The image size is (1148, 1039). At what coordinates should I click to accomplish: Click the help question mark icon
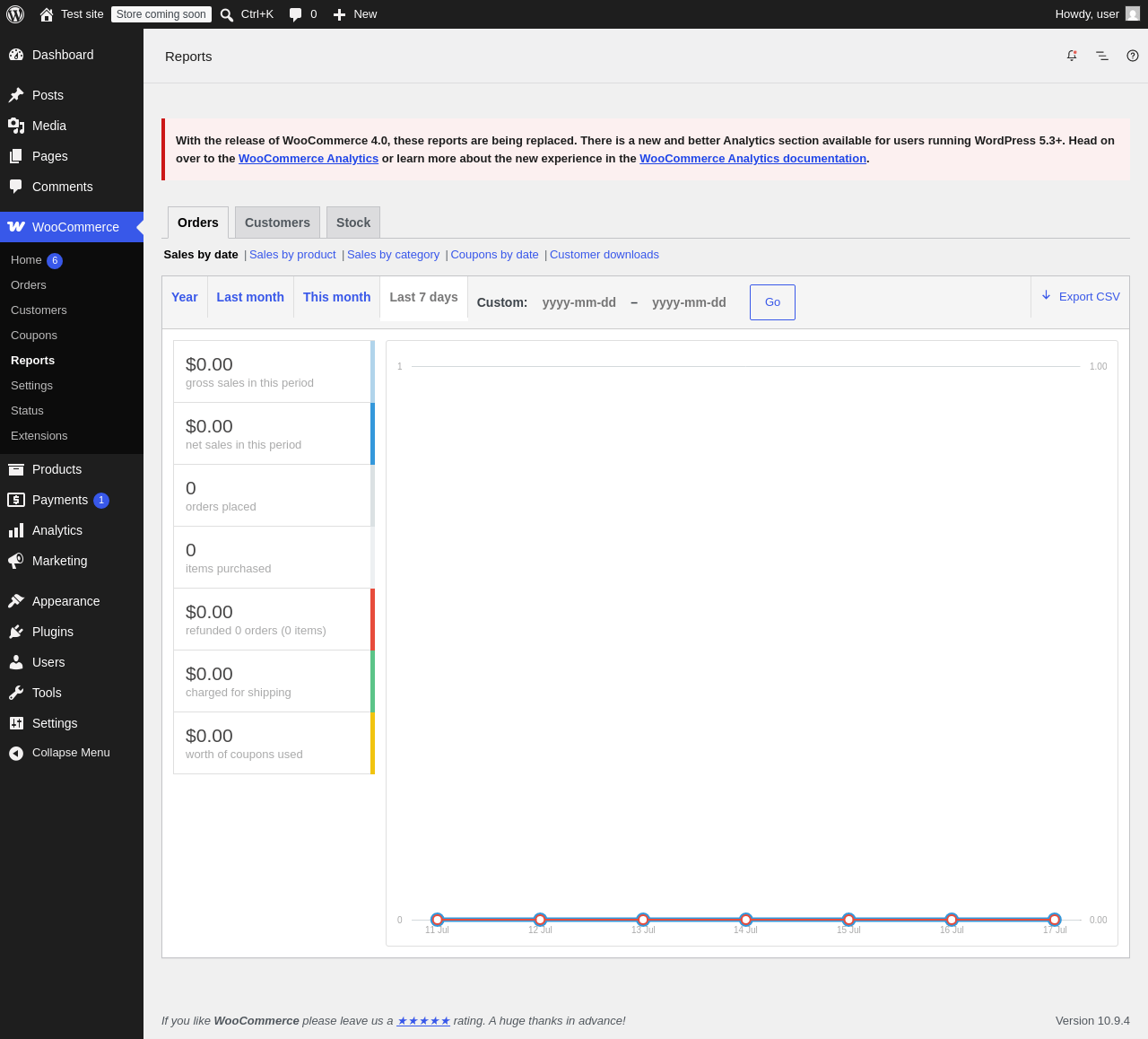(1133, 56)
